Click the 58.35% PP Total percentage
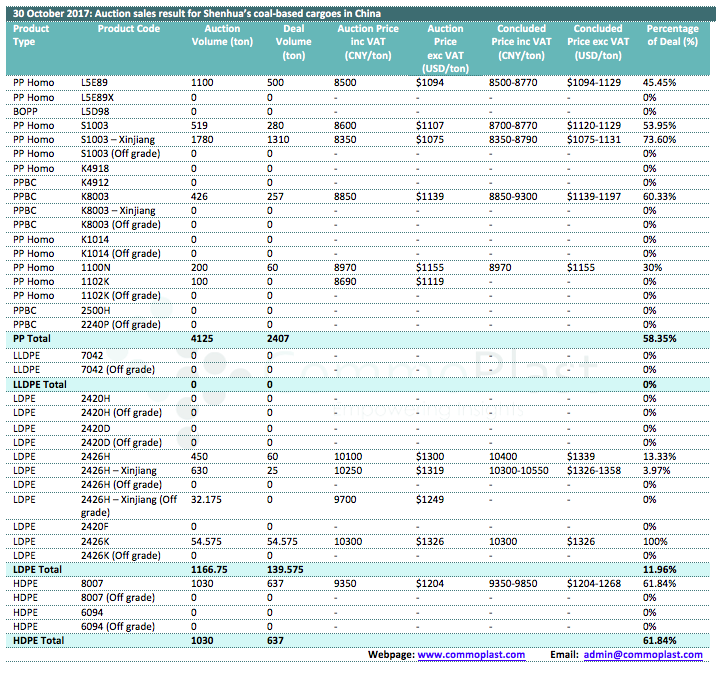This screenshot has height=673, width=716. (659, 339)
